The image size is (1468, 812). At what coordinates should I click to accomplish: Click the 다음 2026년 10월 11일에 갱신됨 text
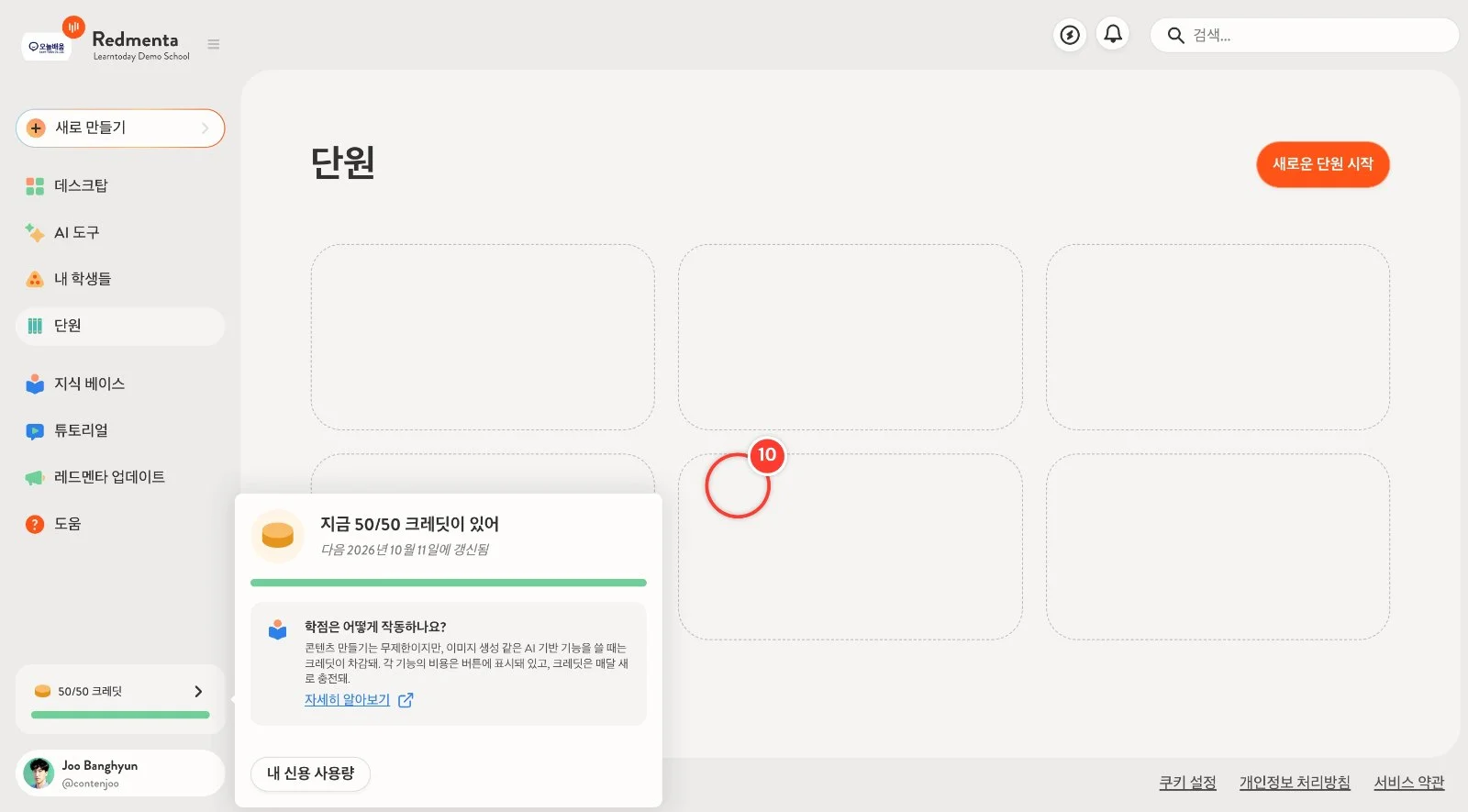tap(405, 550)
